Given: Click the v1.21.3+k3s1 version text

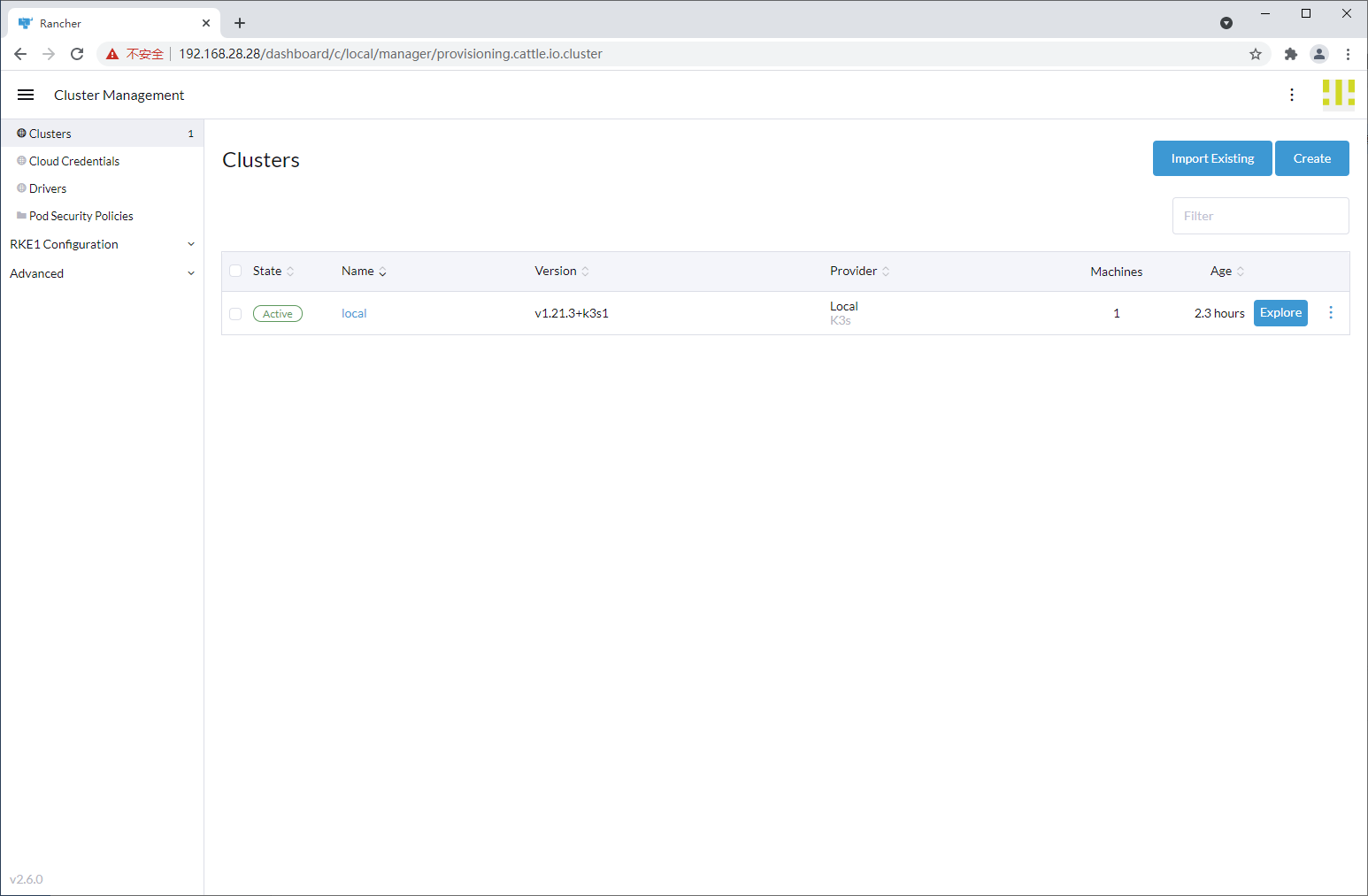Looking at the screenshot, I should point(572,313).
